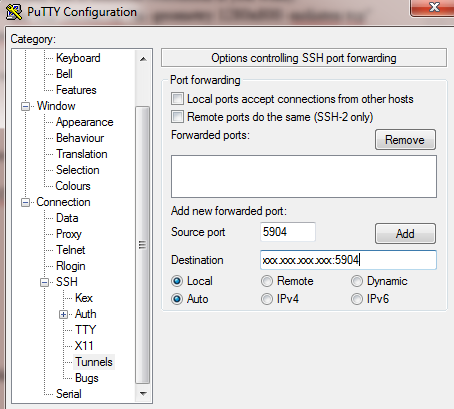Select the Remote radio button
The width and height of the screenshot is (454, 409).
[267, 281]
